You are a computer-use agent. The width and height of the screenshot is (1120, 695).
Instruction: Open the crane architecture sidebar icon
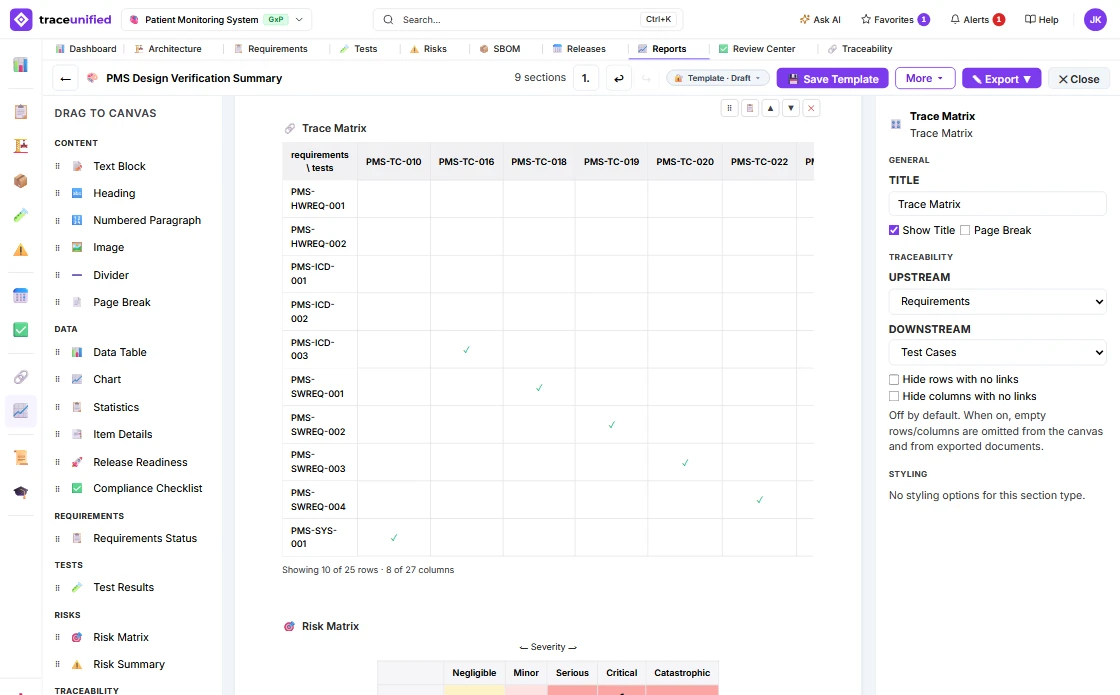click(x=21, y=146)
